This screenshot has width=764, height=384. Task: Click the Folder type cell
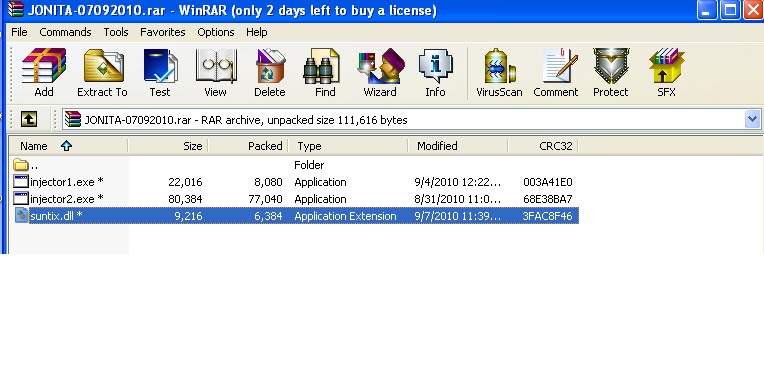(309, 165)
